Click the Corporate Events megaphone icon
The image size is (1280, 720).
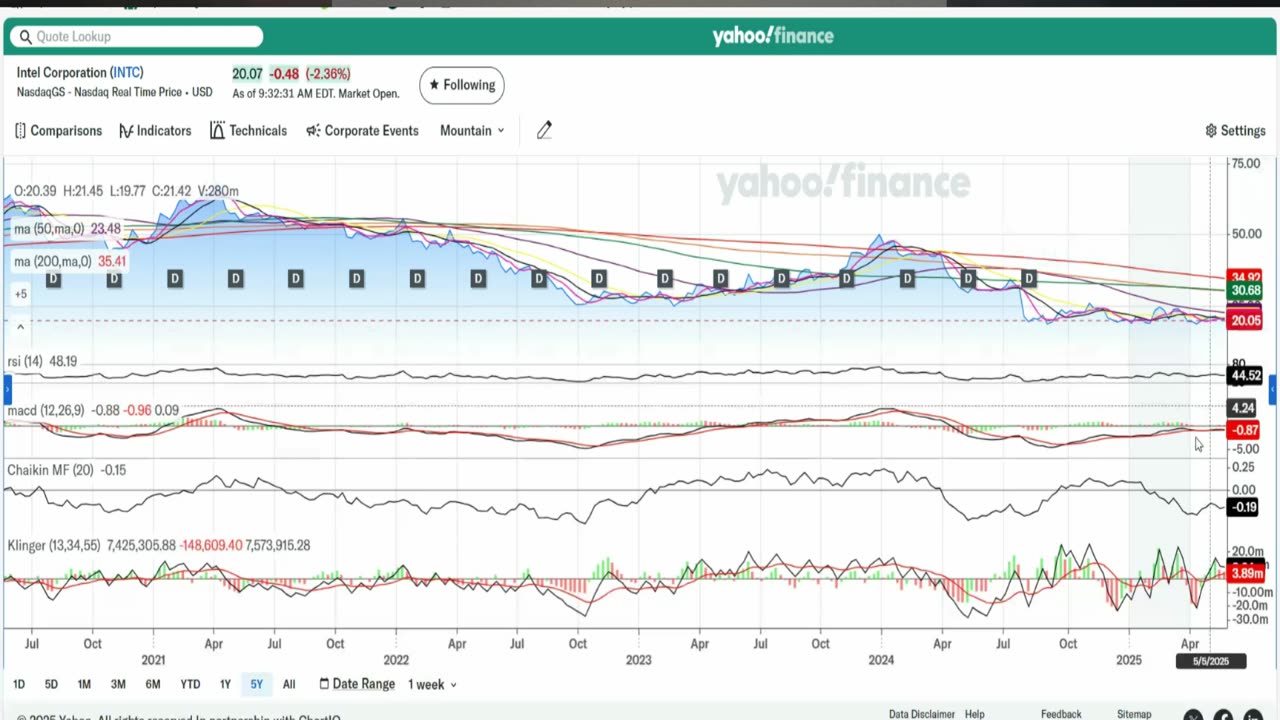(313, 131)
